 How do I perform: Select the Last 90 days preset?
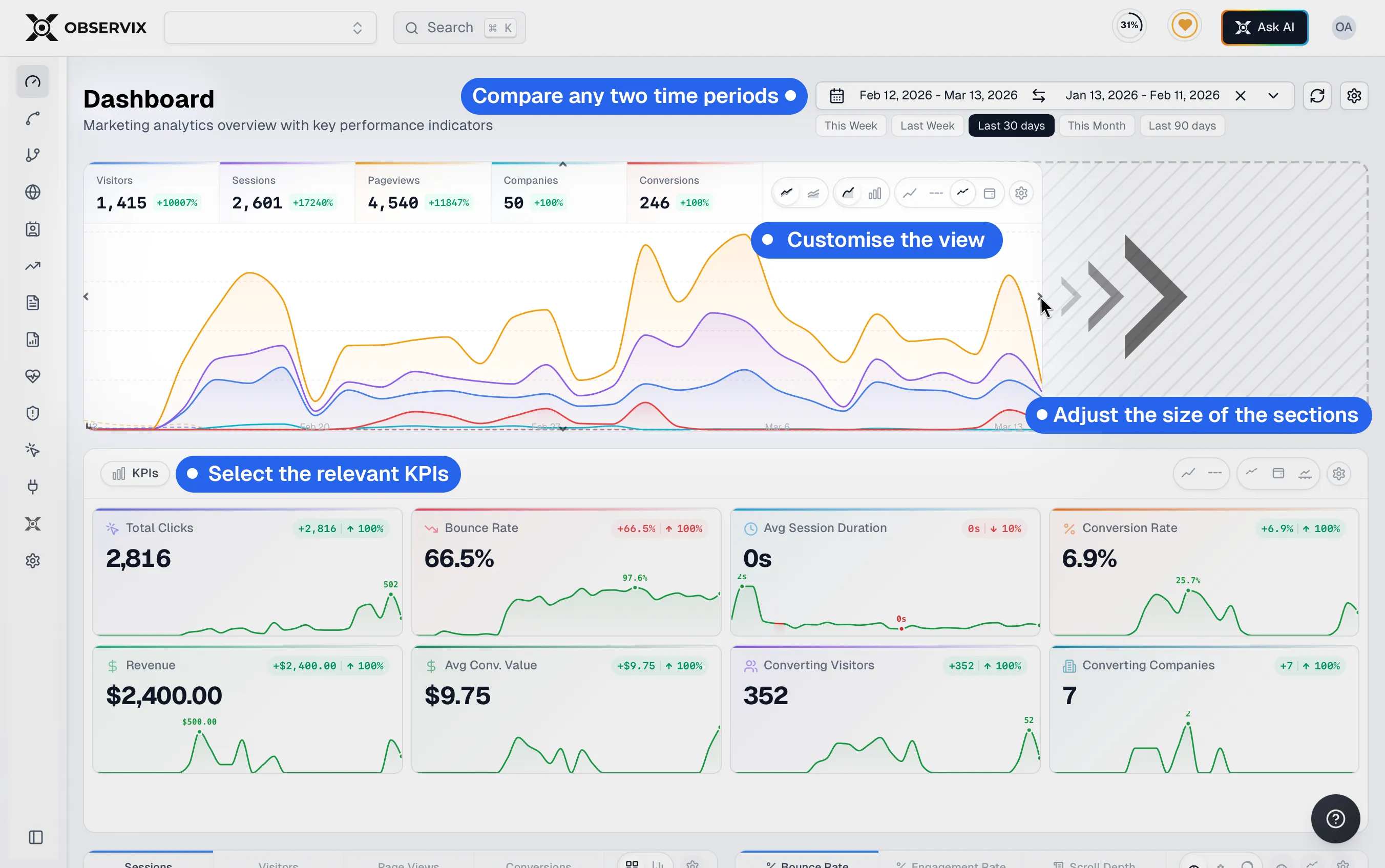tap(1182, 126)
